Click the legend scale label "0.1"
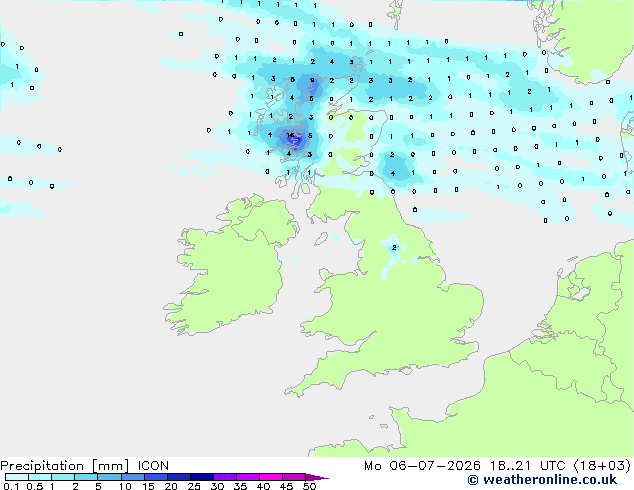This screenshot has width=634, height=490. 11,486
